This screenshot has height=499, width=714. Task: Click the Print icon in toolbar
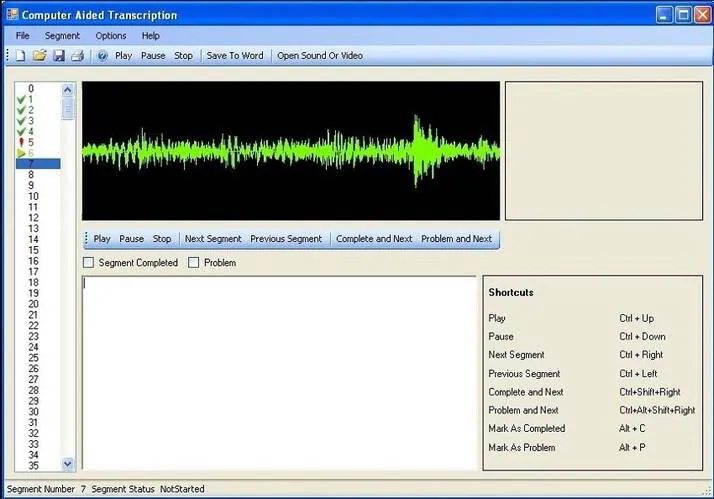(x=77, y=56)
